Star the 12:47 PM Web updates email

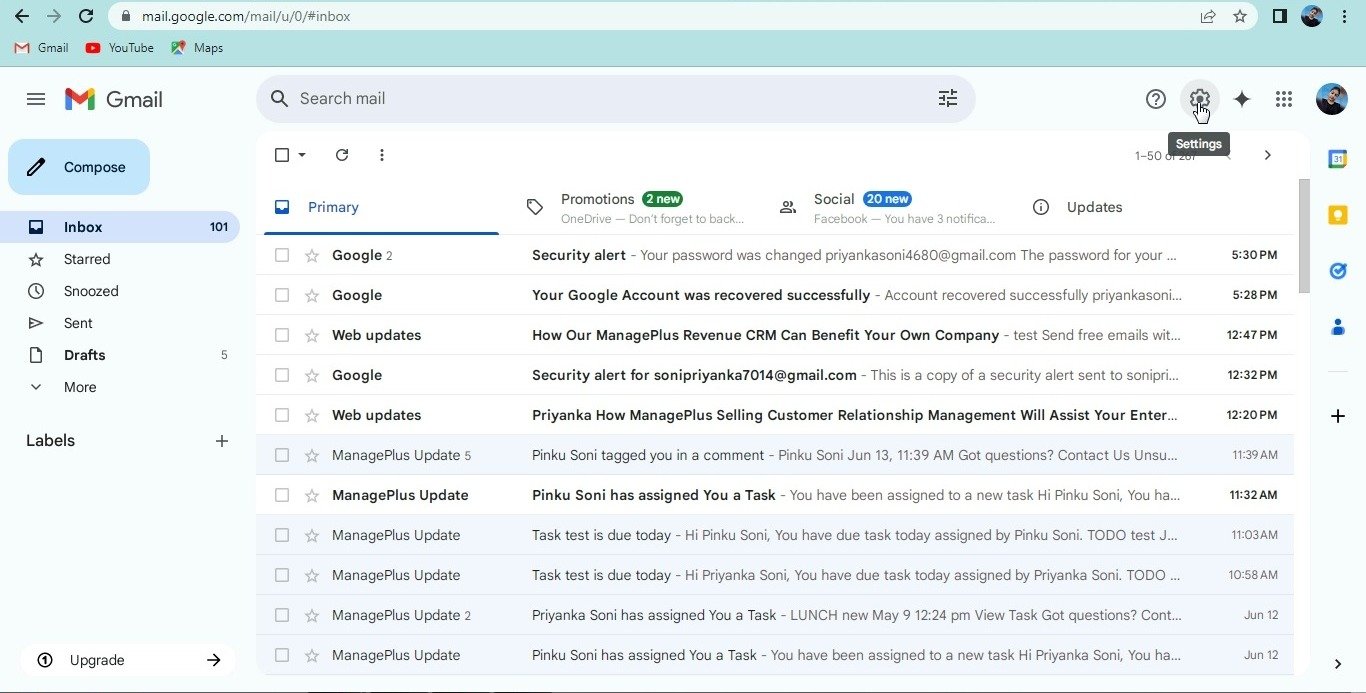click(312, 335)
